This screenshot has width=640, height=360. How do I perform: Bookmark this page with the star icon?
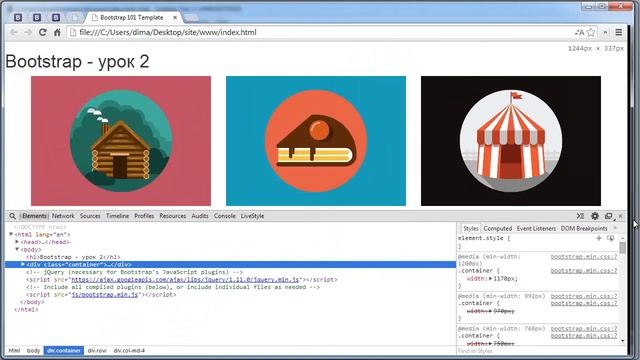coord(591,32)
